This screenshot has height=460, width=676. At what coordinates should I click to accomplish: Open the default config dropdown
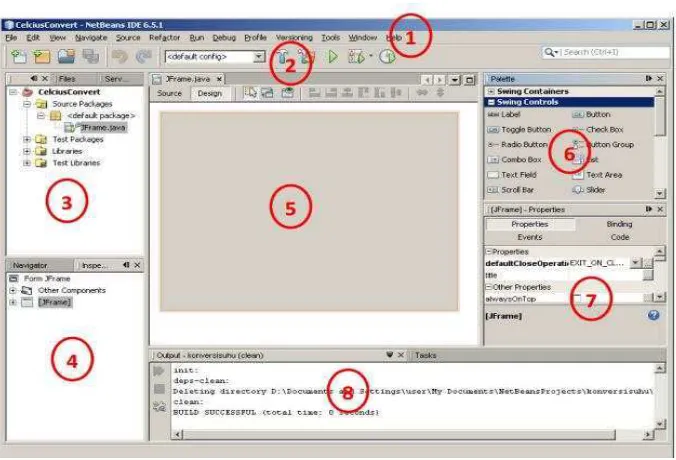tap(259, 56)
